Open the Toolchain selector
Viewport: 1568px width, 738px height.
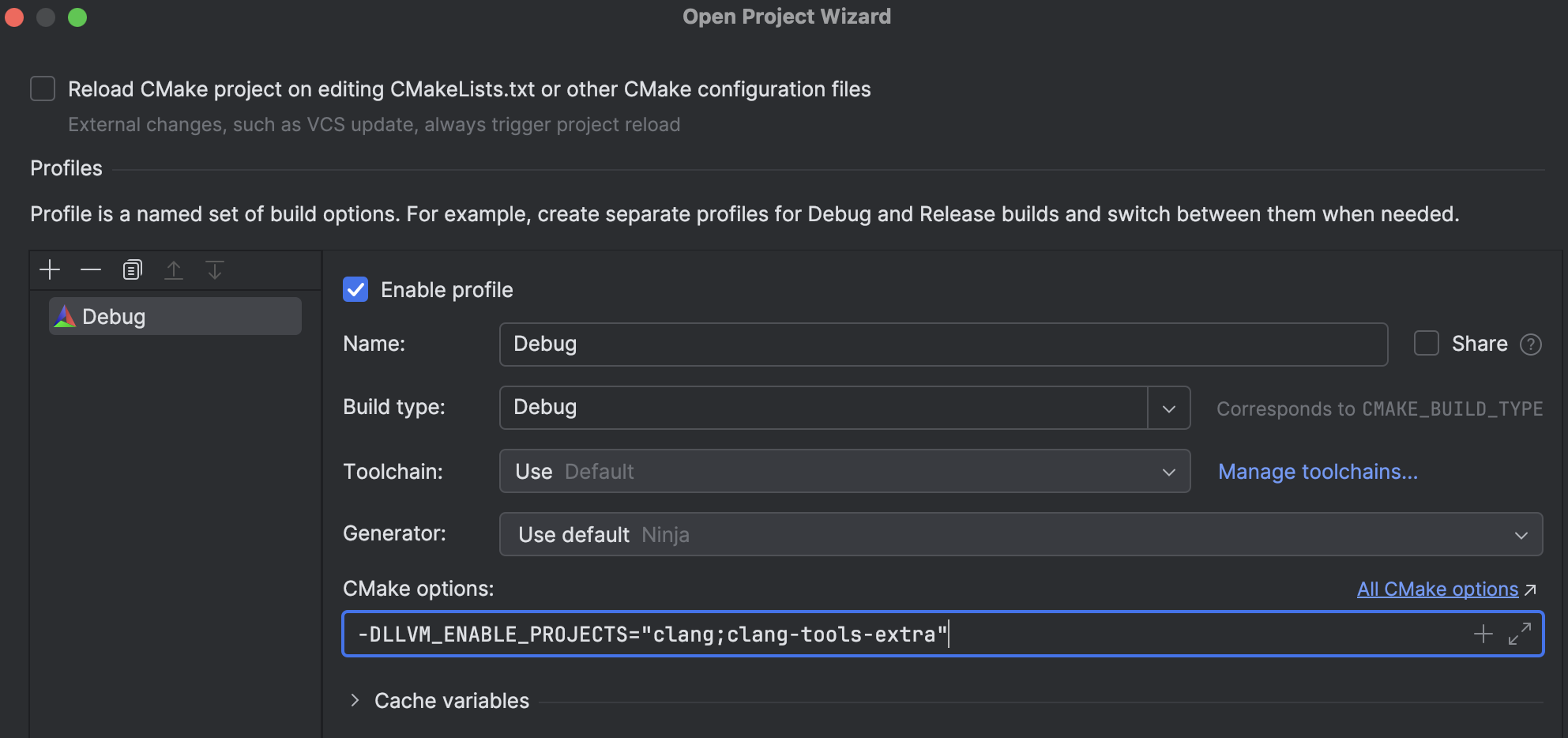(x=1168, y=471)
